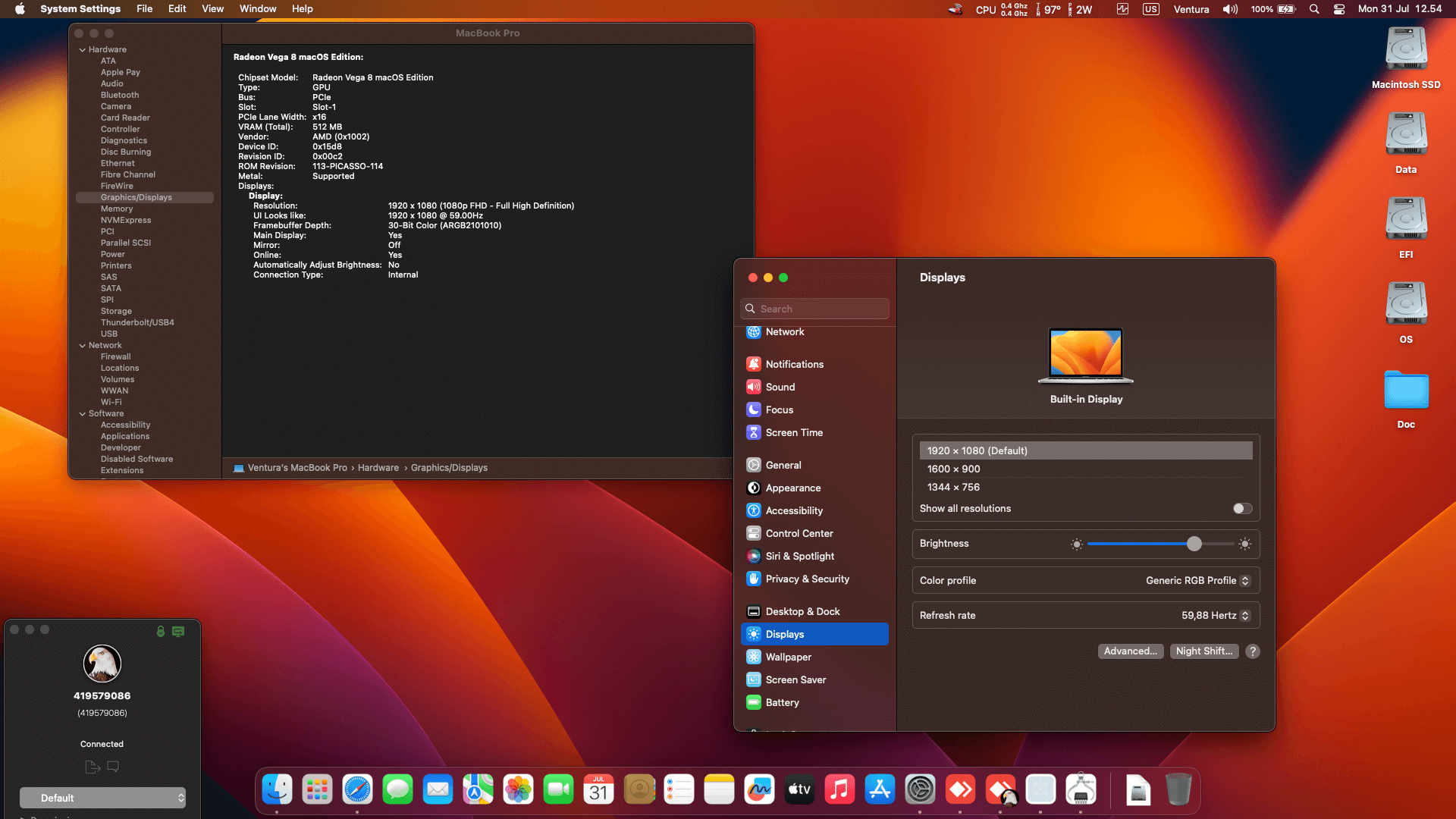Select Memory in System Information sidebar
The width and height of the screenshot is (1456, 819).
(x=117, y=209)
